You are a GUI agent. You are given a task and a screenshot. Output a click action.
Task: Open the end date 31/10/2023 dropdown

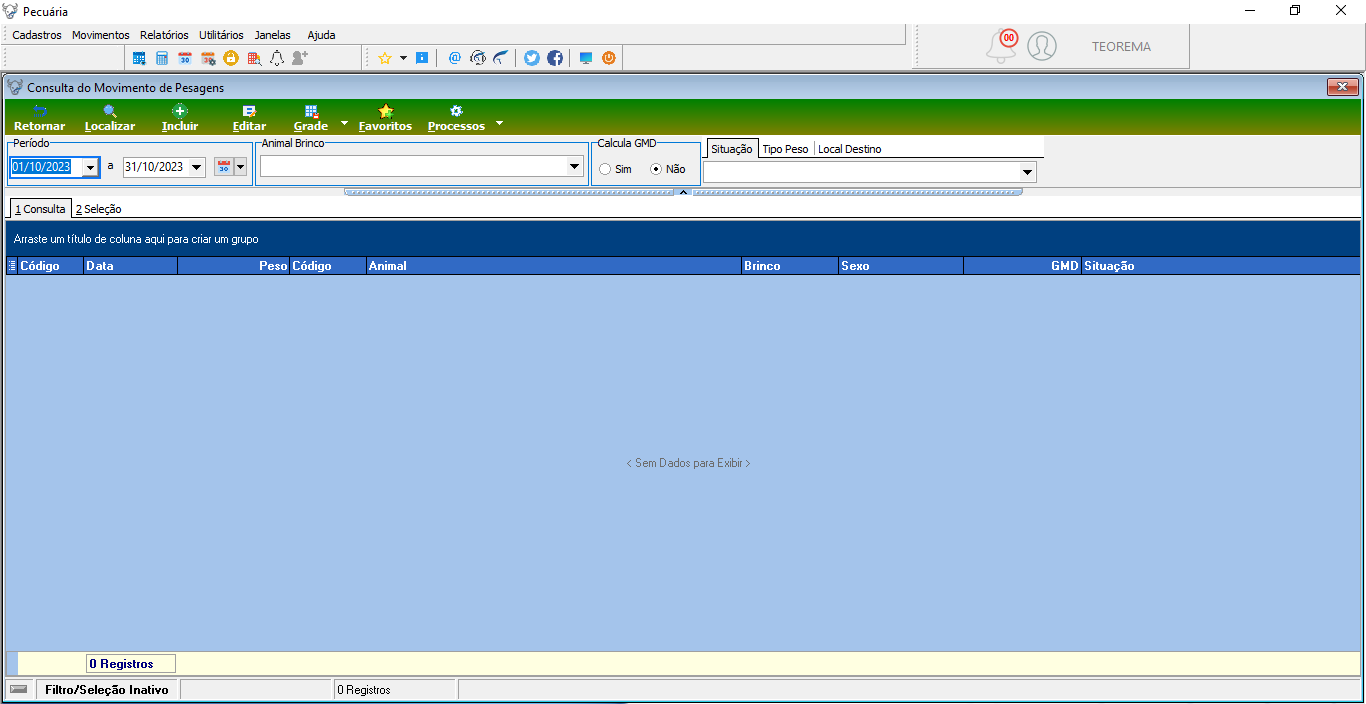click(x=196, y=168)
